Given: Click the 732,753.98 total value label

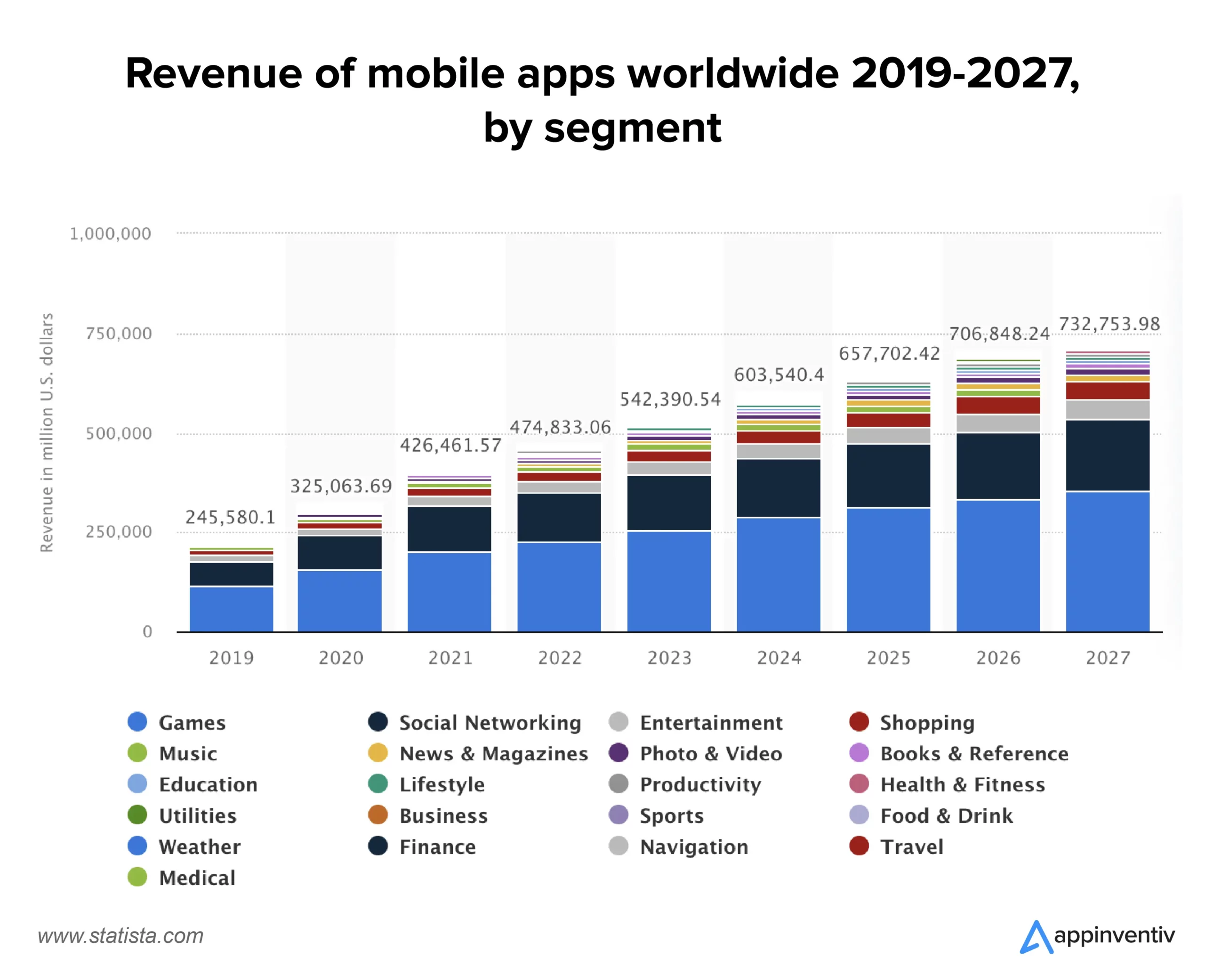Looking at the screenshot, I should (x=1109, y=324).
